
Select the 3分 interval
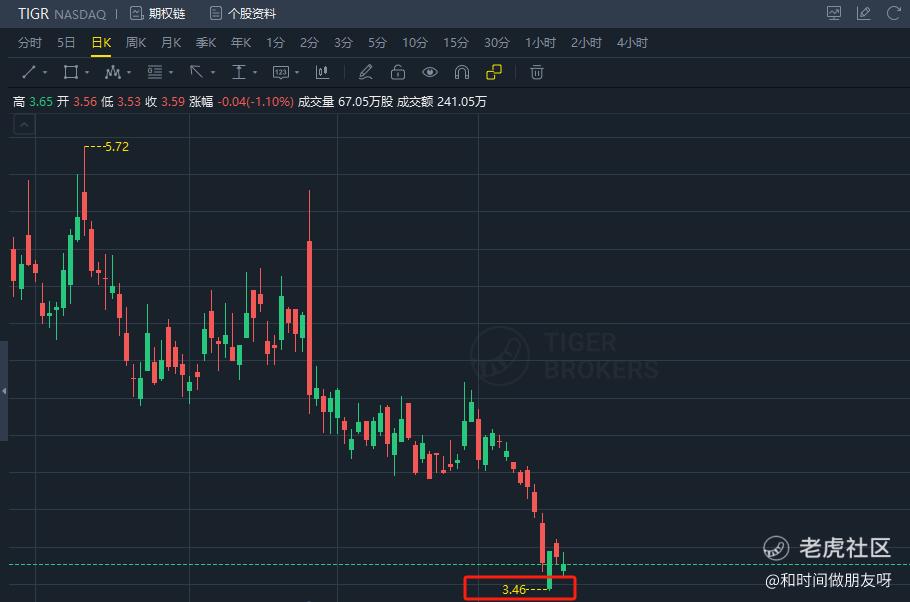343,42
